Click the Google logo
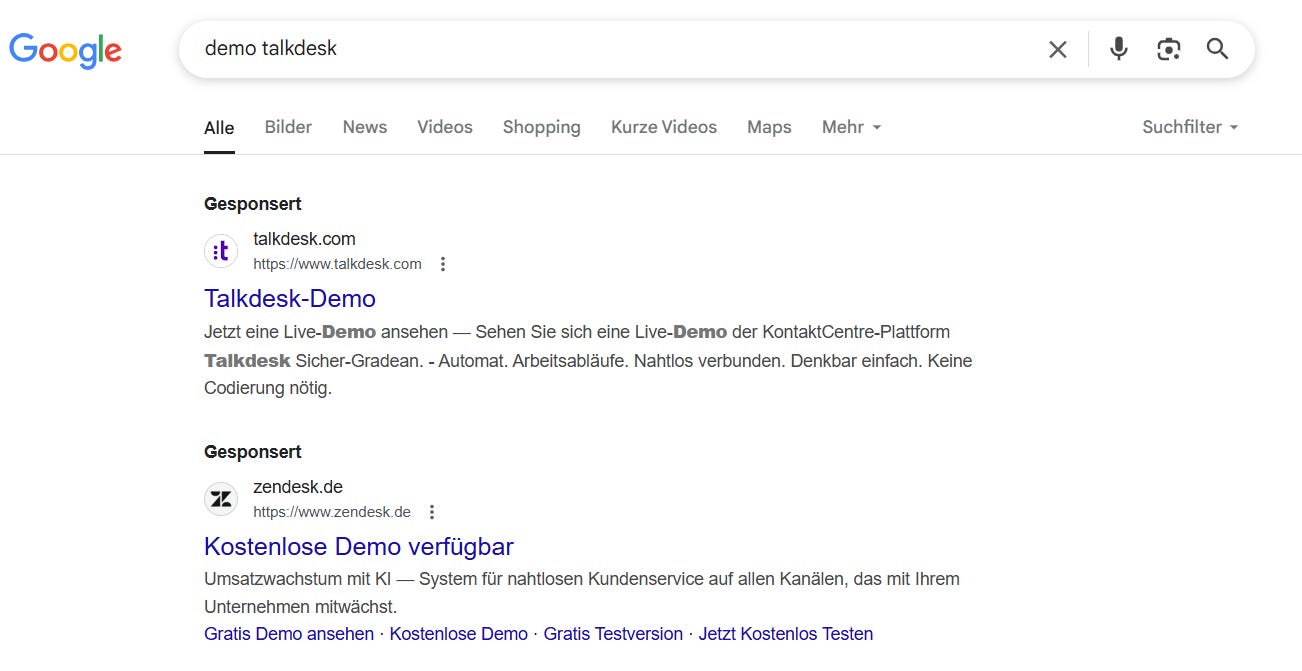Viewport: 1302px width, 671px height. tap(65, 49)
